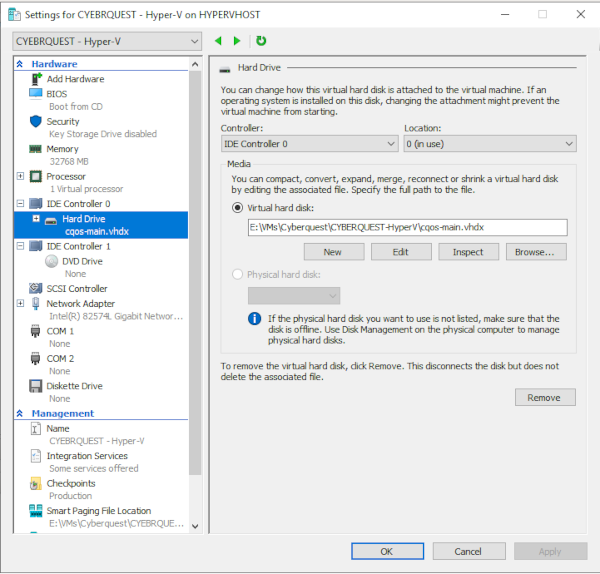
Task: Click the green forward navigation arrow
Action: [x=237, y=41]
